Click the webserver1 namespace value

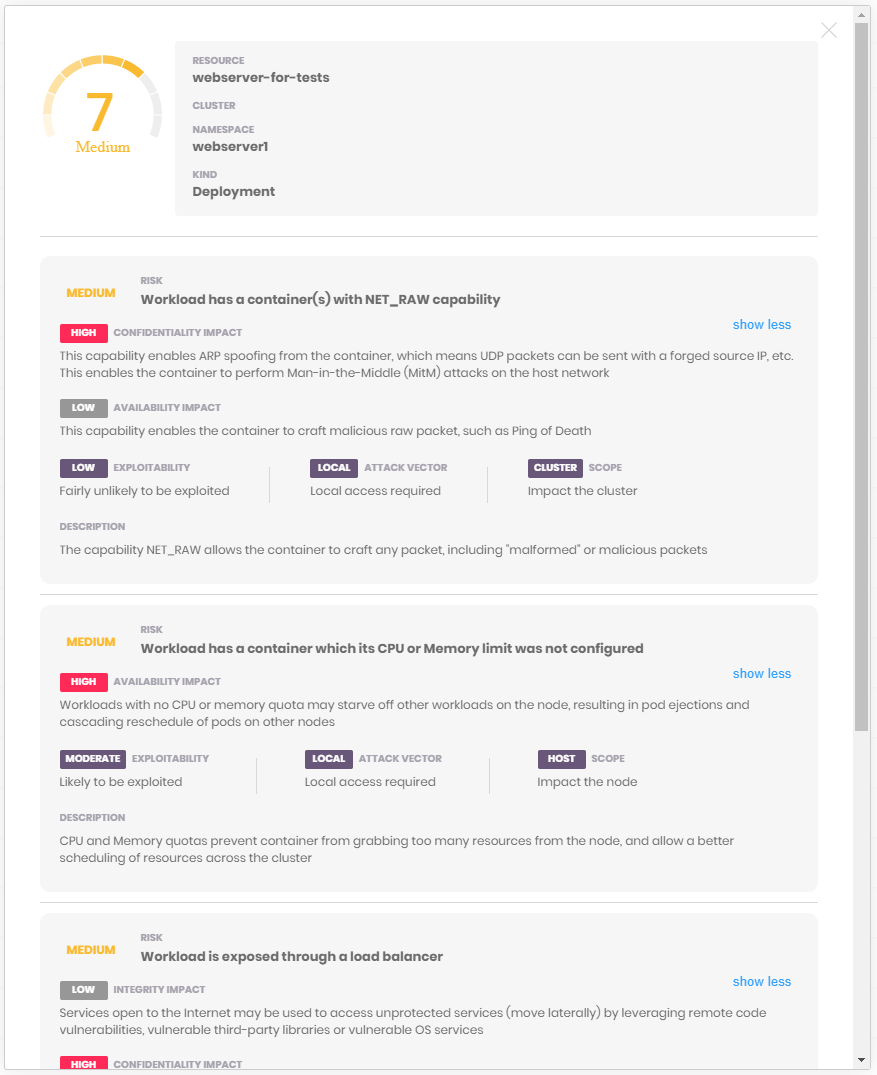230,147
